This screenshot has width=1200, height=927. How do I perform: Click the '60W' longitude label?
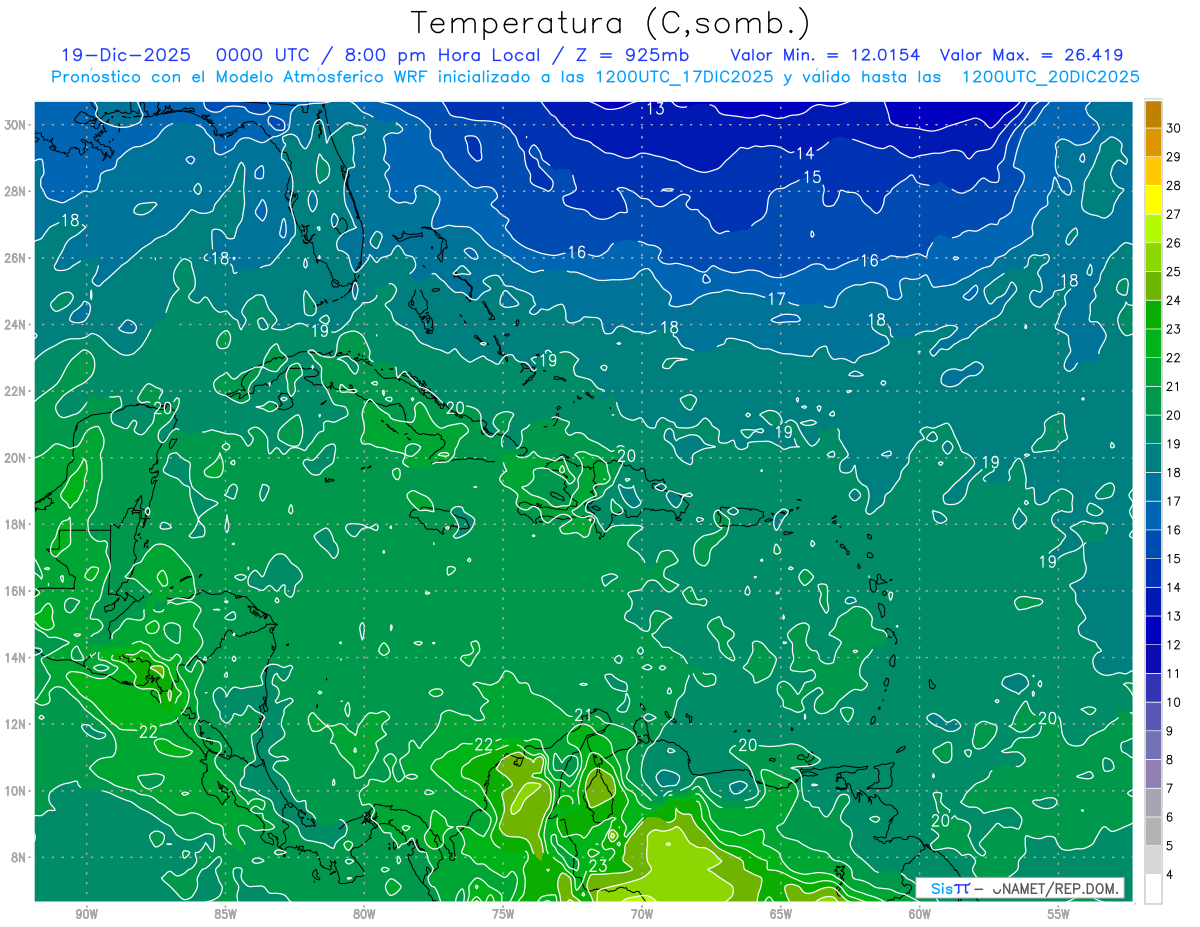(x=919, y=914)
